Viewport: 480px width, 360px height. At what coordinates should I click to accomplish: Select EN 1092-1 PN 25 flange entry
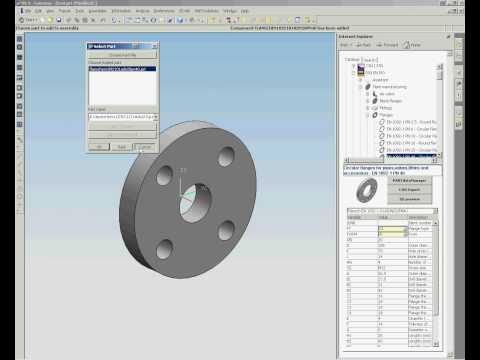[411, 150]
